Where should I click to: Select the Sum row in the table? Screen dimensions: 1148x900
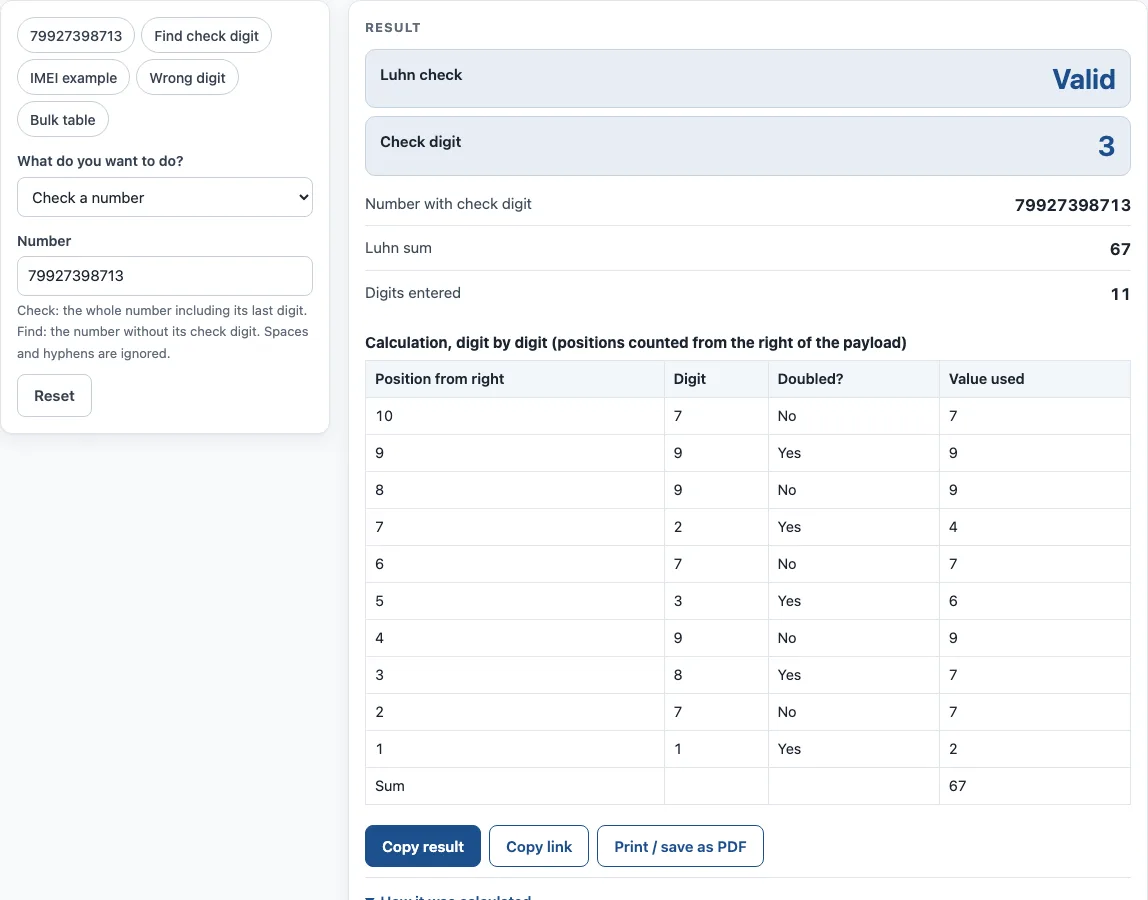tap(748, 786)
